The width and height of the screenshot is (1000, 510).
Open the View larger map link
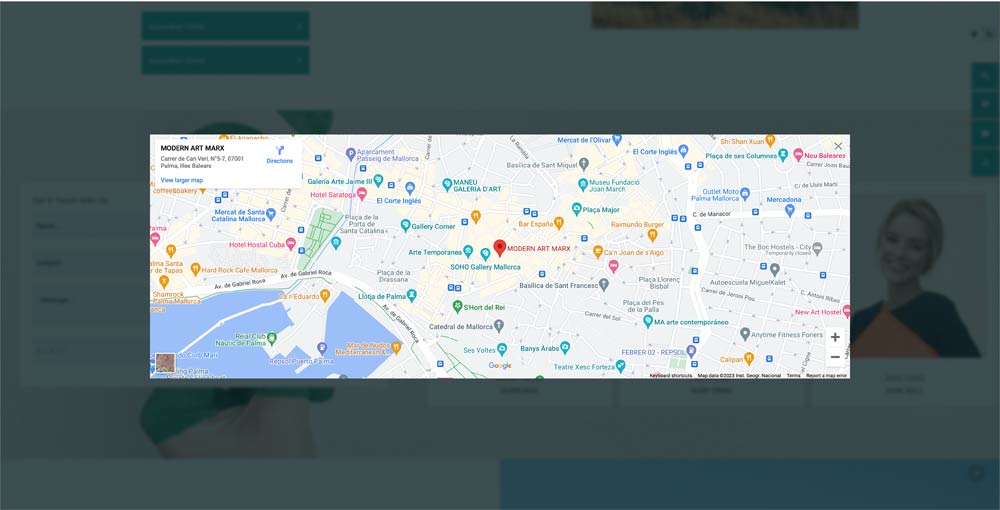[x=181, y=180]
